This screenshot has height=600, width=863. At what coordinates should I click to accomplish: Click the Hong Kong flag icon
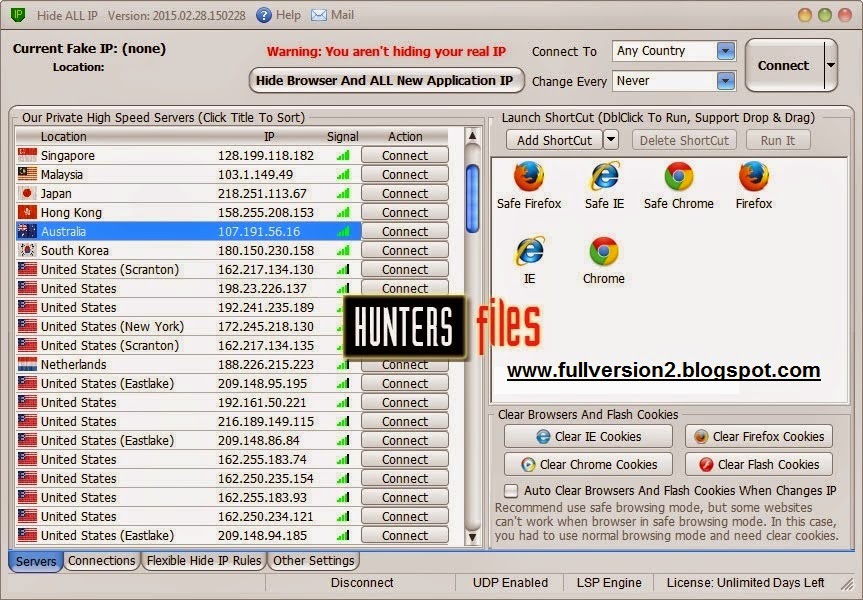pos(27,212)
